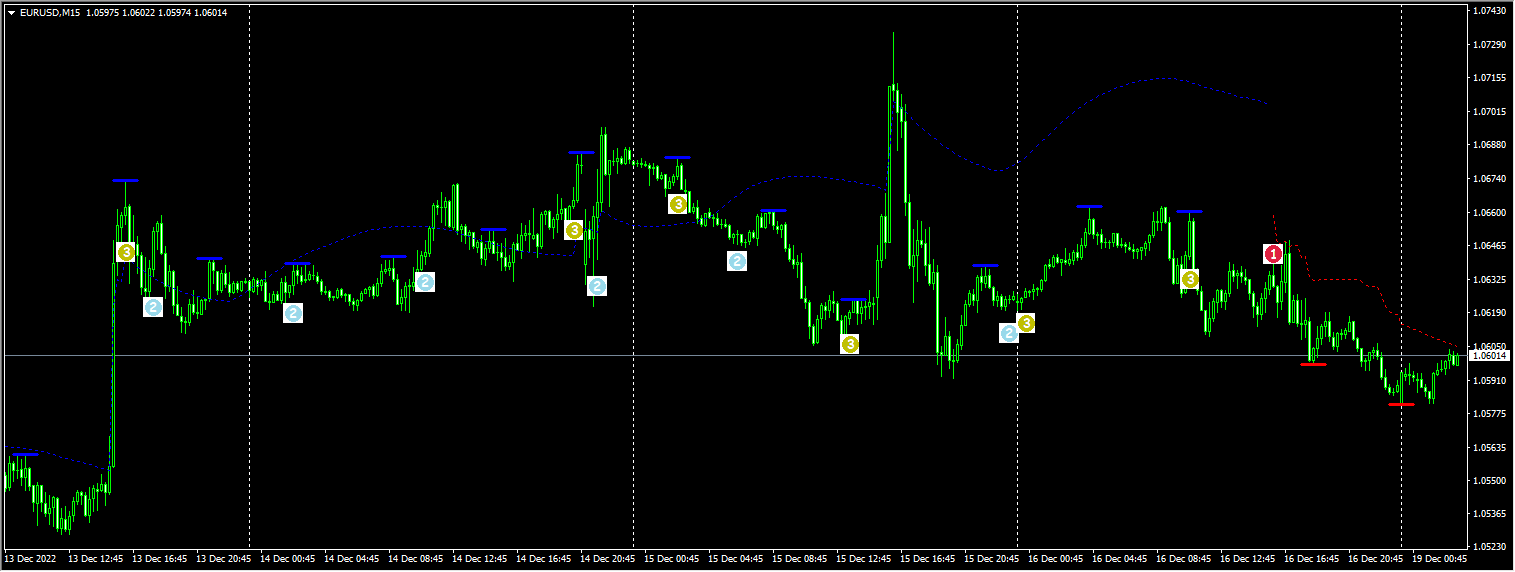Image resolution: width=1515 pixels, height=572 pixels.
Task: Click the 1.06740 price axis label
Action: click(1489, 179)
